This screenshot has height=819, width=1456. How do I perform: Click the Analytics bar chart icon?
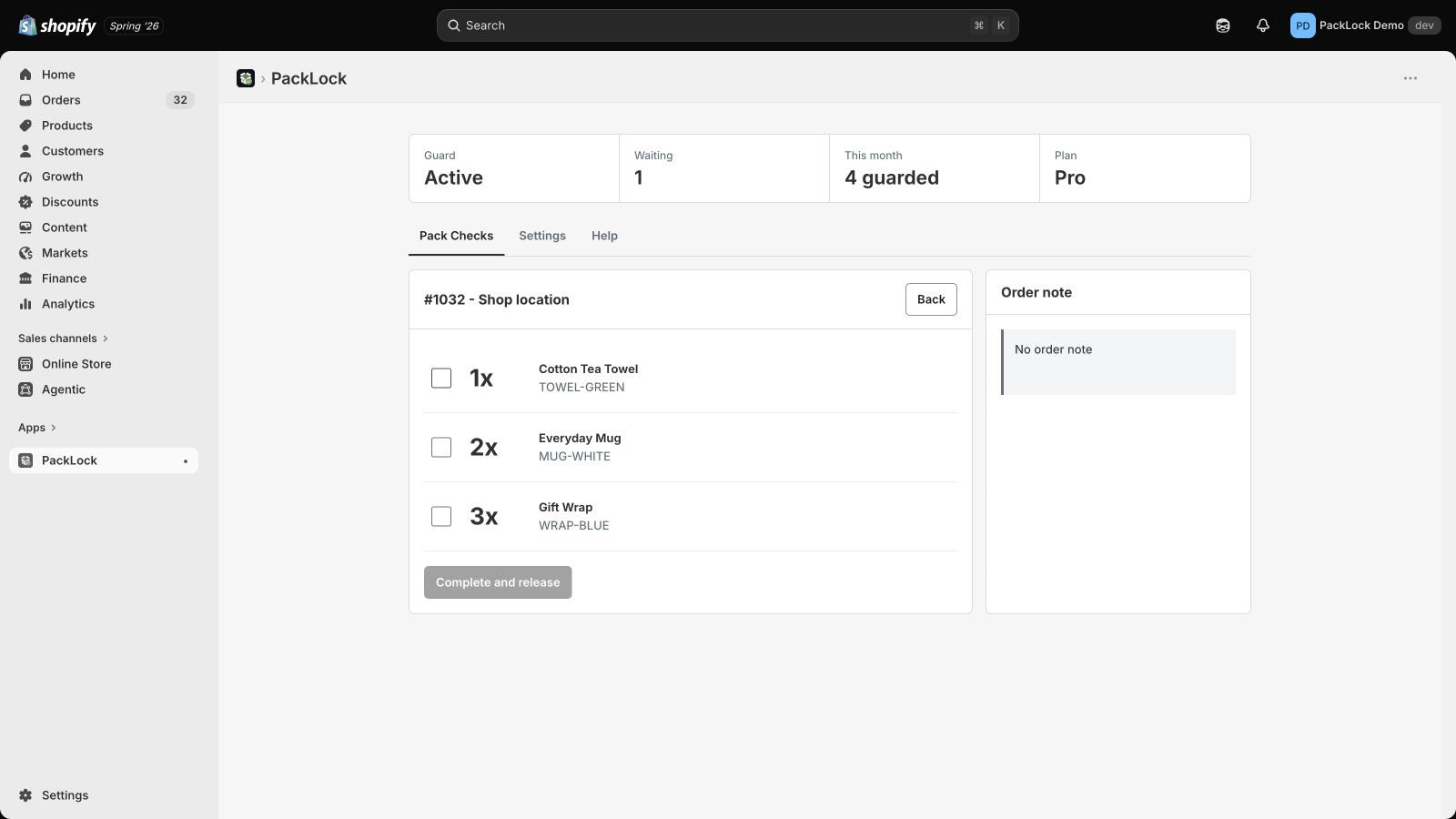tap(25, 304)
